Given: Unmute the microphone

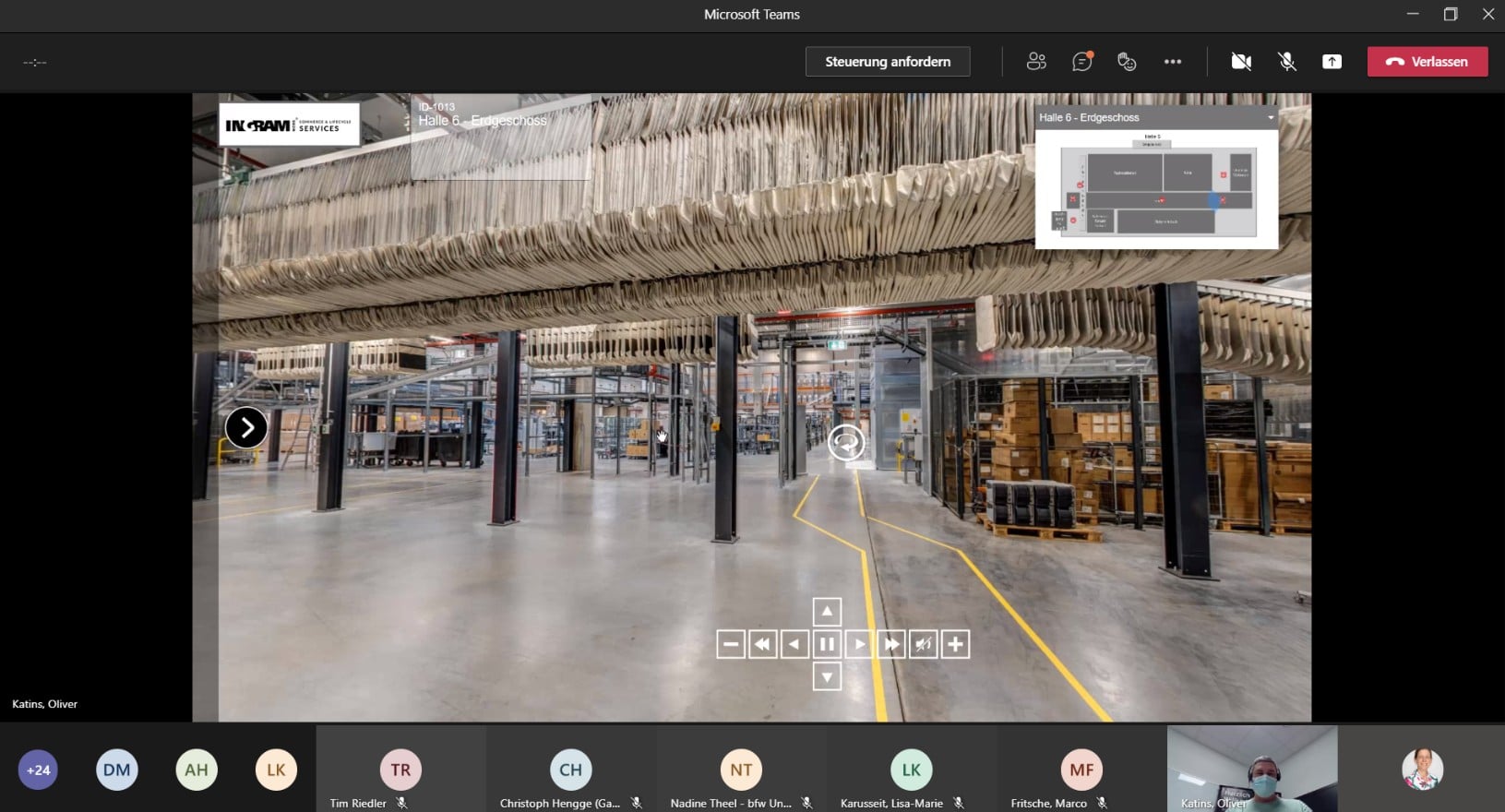Looking at the screenshot, I should tap(1286, 62).
